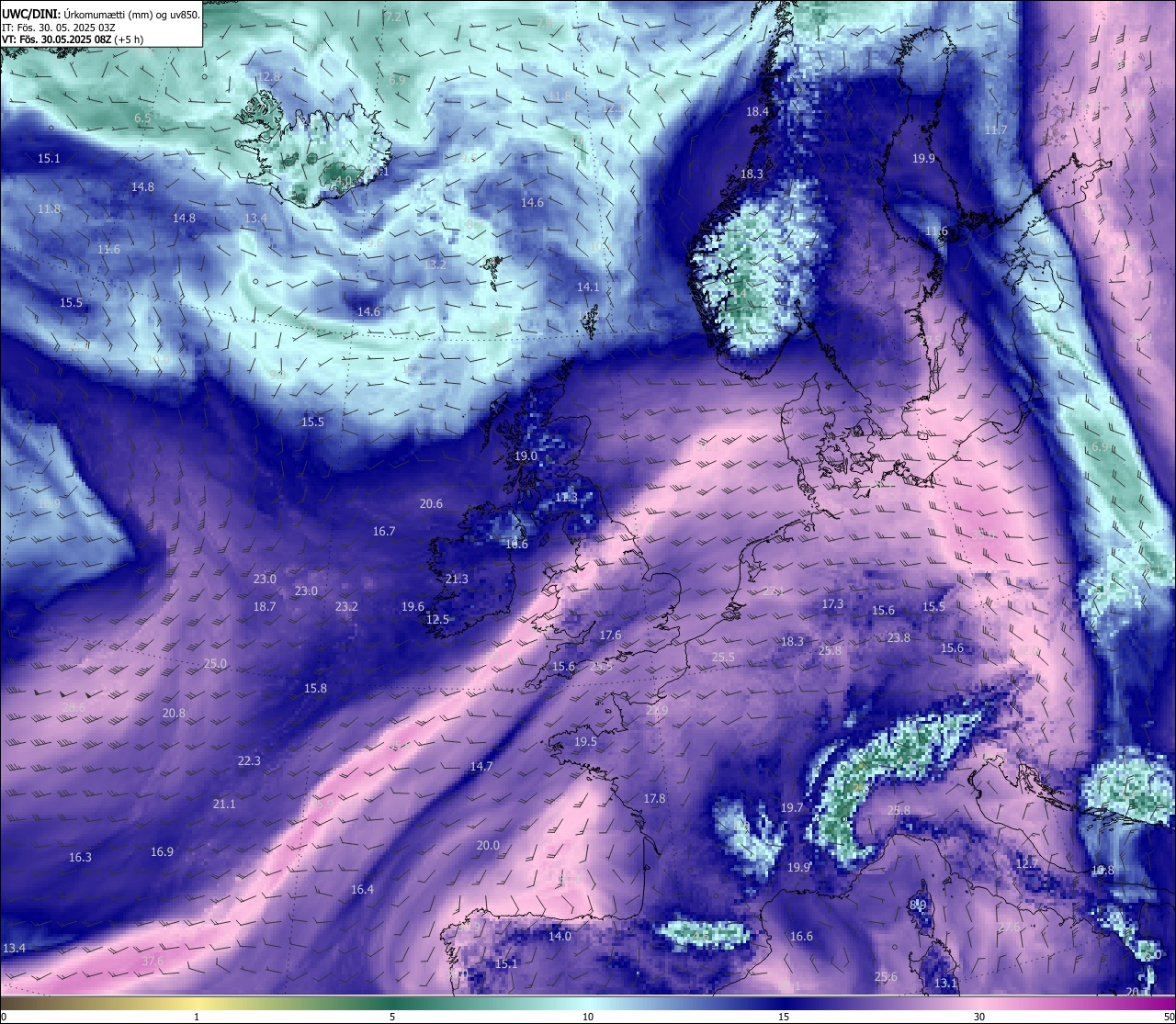Click the 22.3 value in the Atlantic
Image resolution: width=1176 pixels, height=1024 pixels.
249,761
